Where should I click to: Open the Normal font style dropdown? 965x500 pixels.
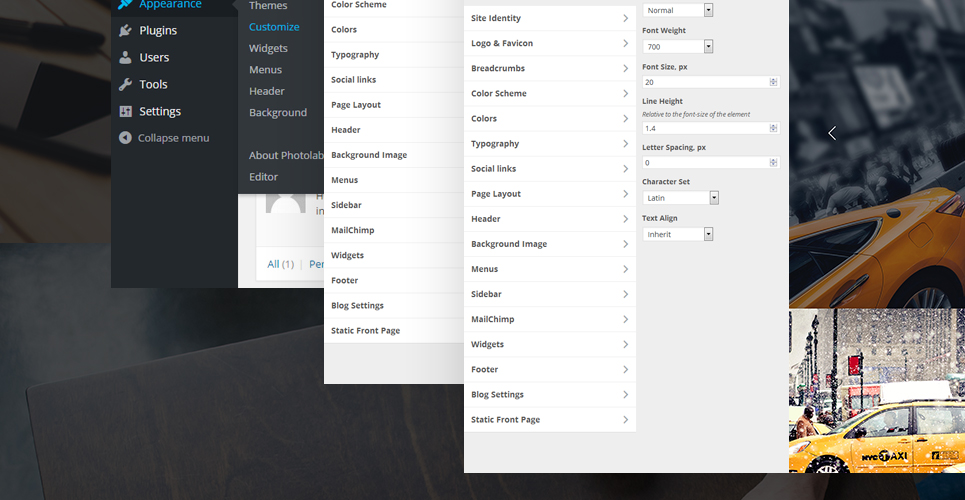pyautogui.click(x=678, y=10)
